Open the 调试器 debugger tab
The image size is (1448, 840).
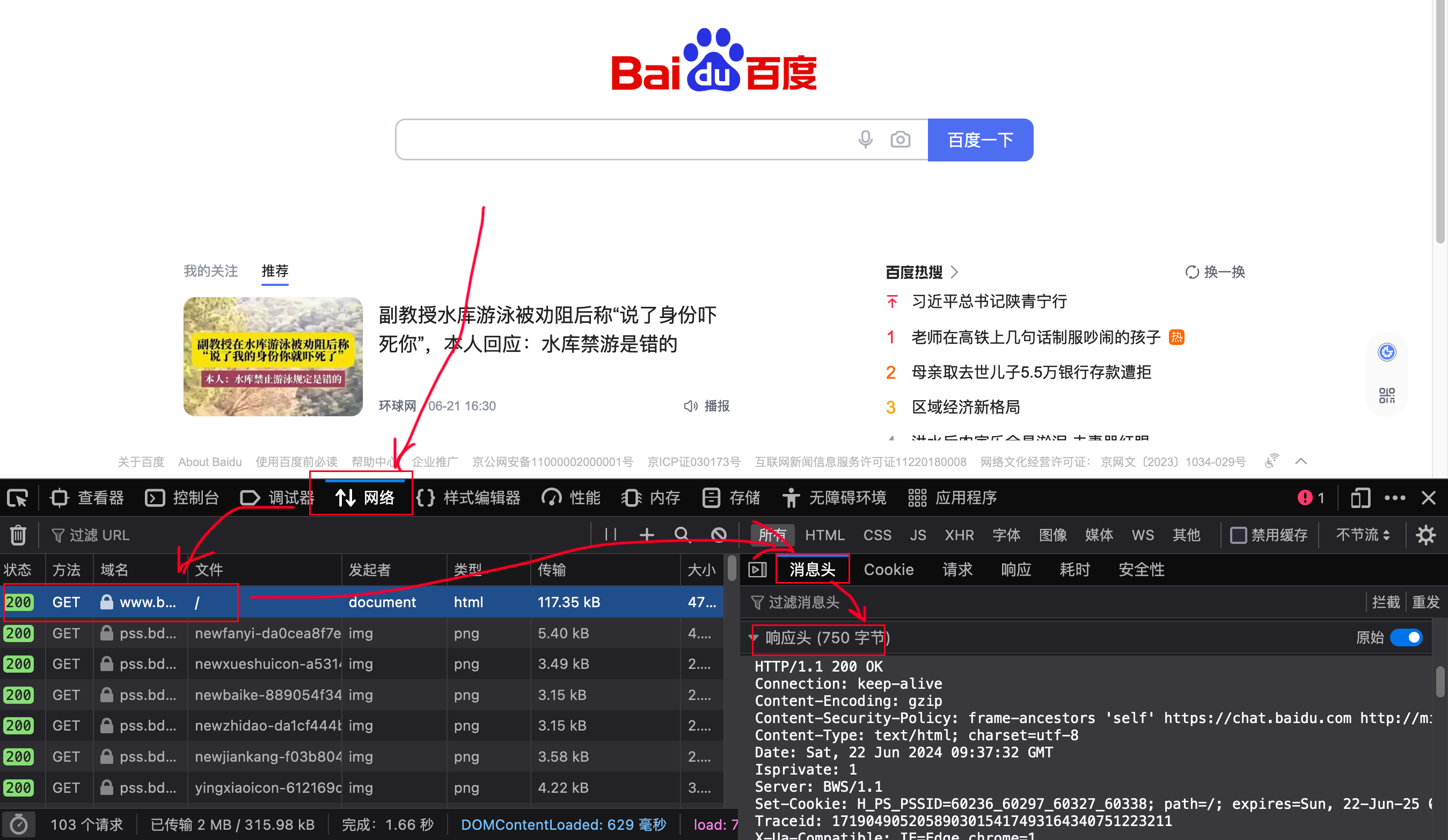(x=277, y=497)
